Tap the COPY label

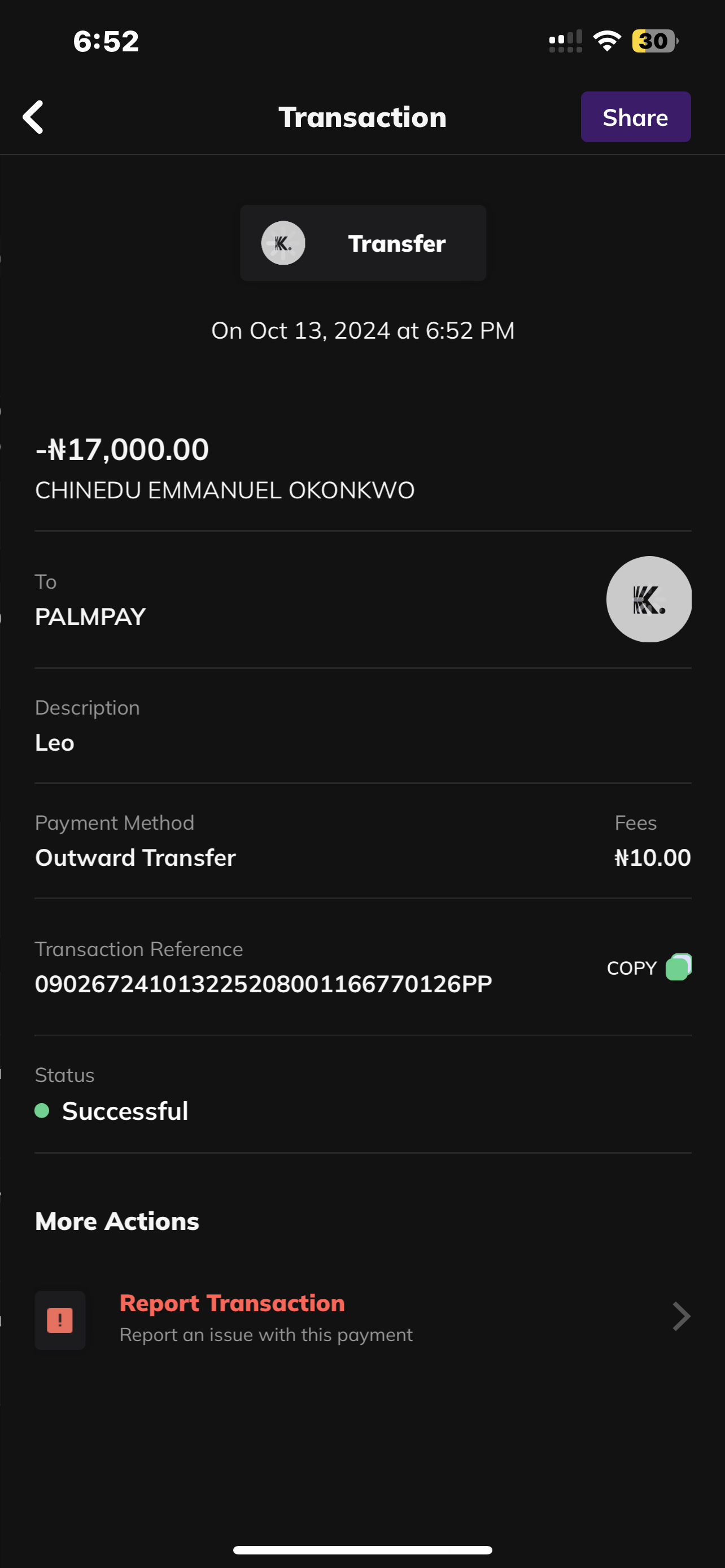631,968
